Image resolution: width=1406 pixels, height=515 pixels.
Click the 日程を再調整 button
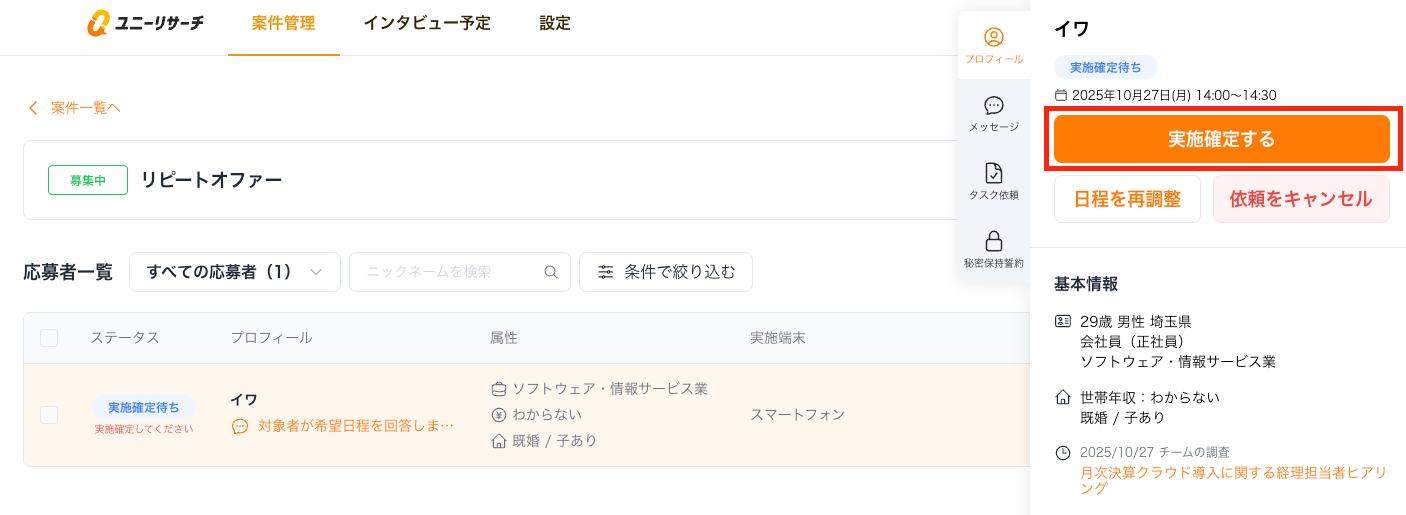click(1127, 199)
